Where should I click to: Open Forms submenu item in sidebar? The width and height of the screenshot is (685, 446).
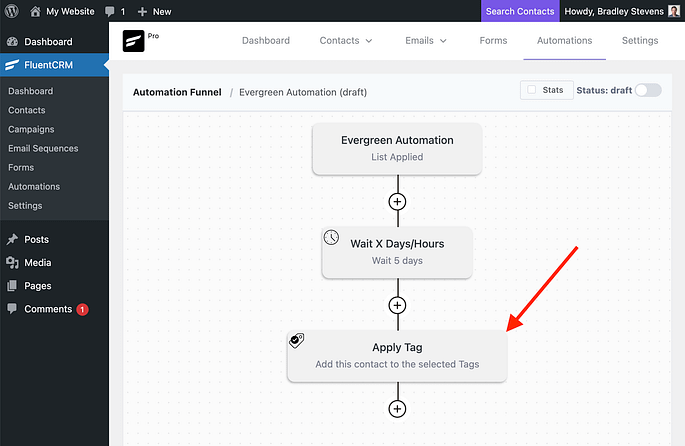pyautogui.click(x=21, y=167)
